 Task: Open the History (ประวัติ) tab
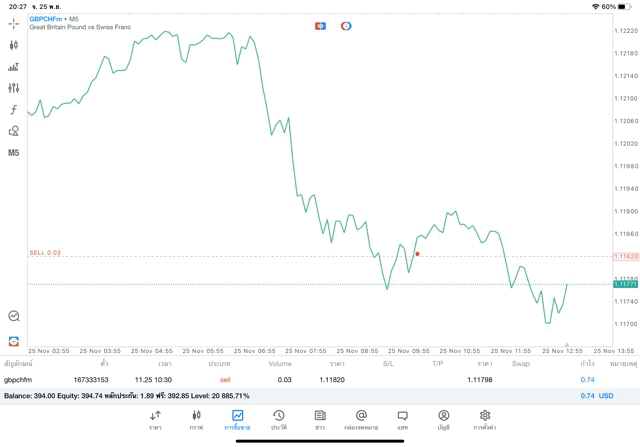point(278,420)
